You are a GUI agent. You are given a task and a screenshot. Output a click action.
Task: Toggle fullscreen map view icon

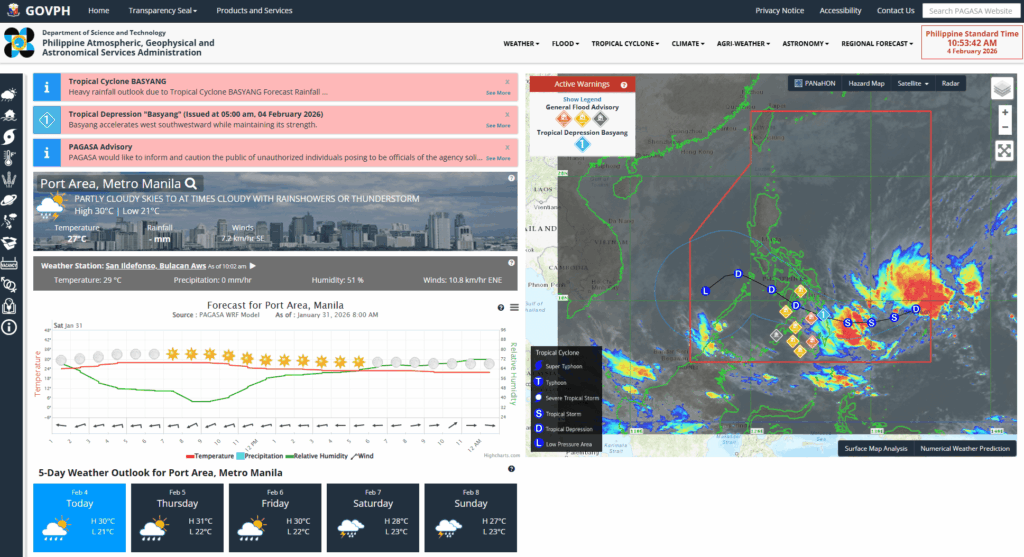(1004, 151)
